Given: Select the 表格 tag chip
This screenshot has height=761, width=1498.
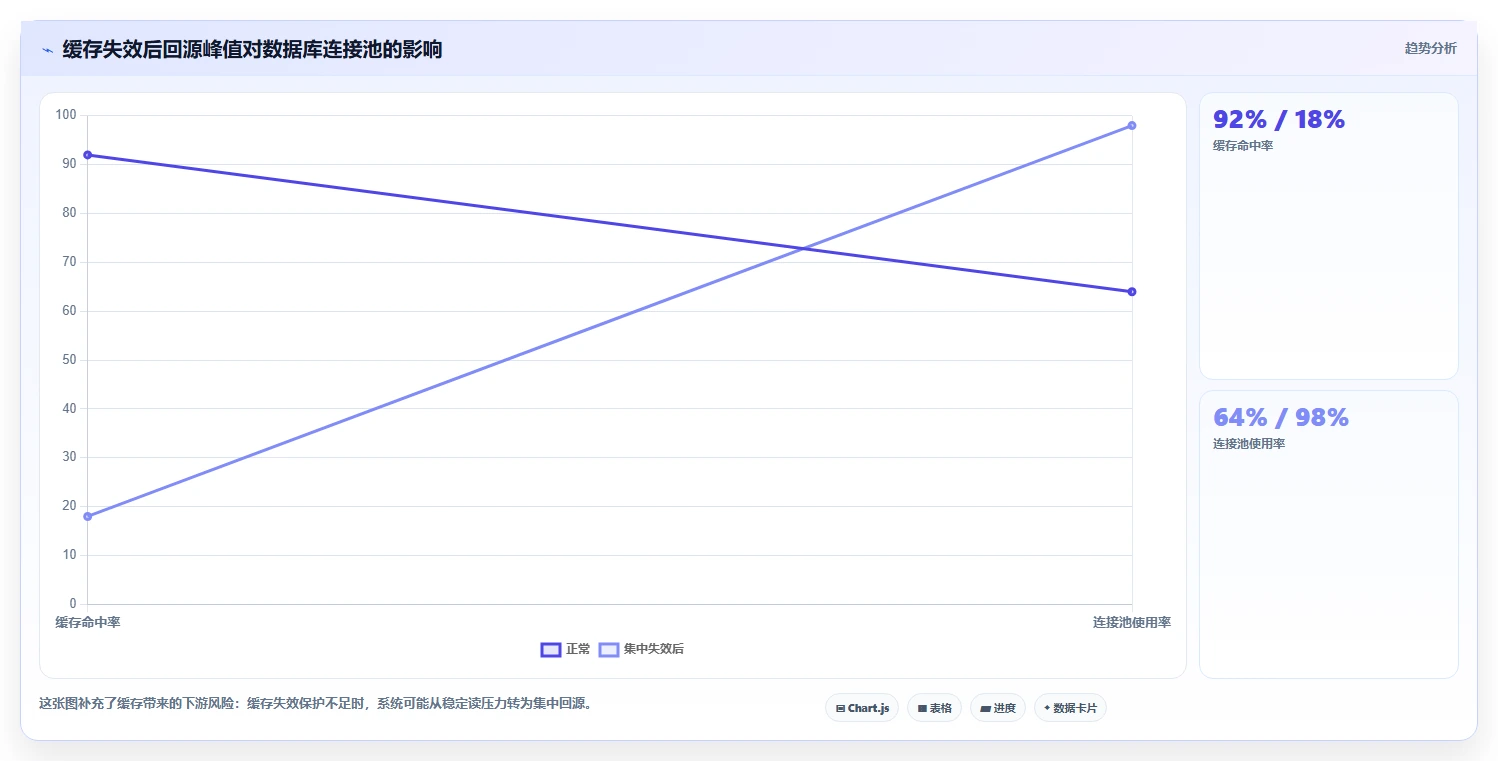Looking at the screenshot, I should [934, 708].
